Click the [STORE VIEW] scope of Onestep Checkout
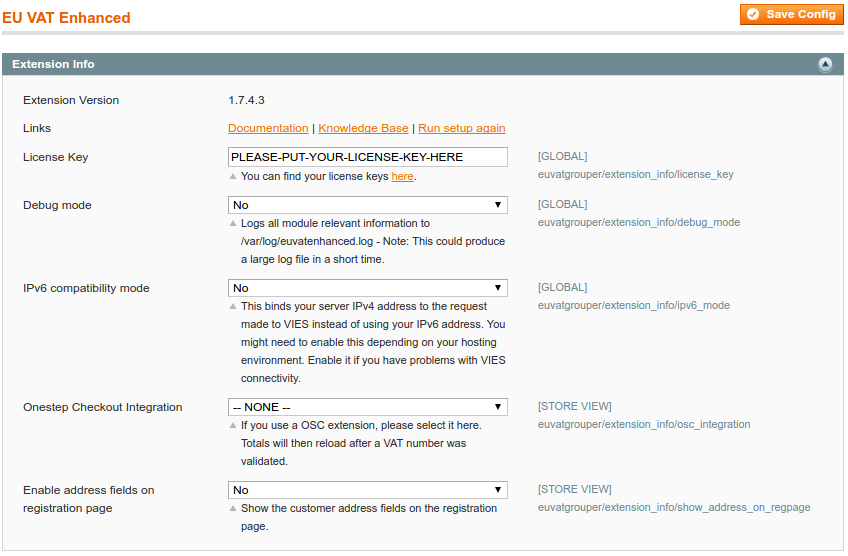Screen dimensions: 848x556 574,406
